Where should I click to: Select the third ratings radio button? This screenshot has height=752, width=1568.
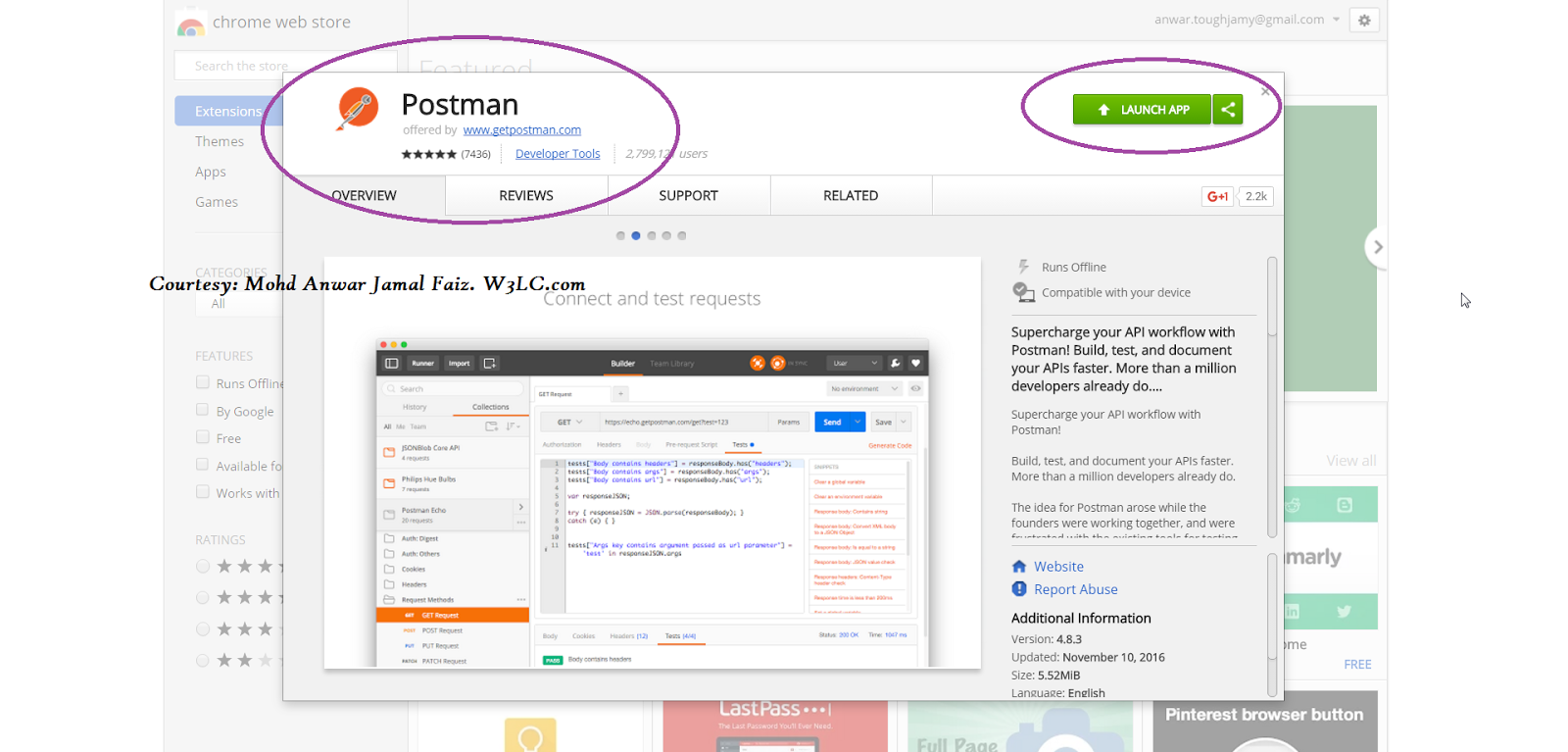pyautogui.click(x=203, y=628)
